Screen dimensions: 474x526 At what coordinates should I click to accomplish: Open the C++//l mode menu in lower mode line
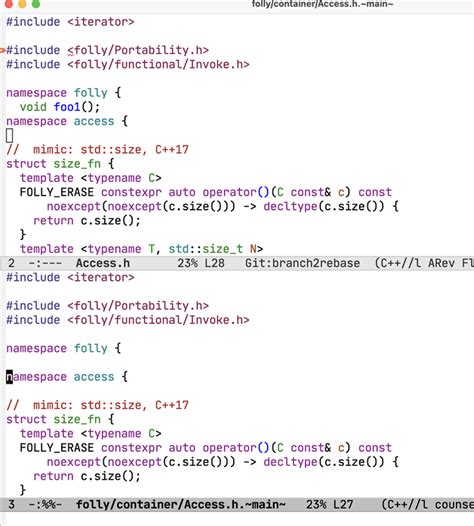[x=404, y=505]
